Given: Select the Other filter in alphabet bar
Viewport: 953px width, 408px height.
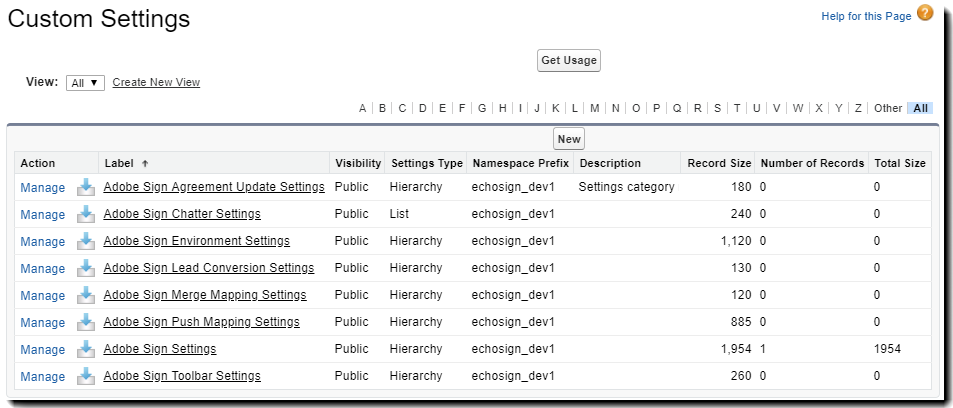Looking at the screenshot, I should click(887, 108).
